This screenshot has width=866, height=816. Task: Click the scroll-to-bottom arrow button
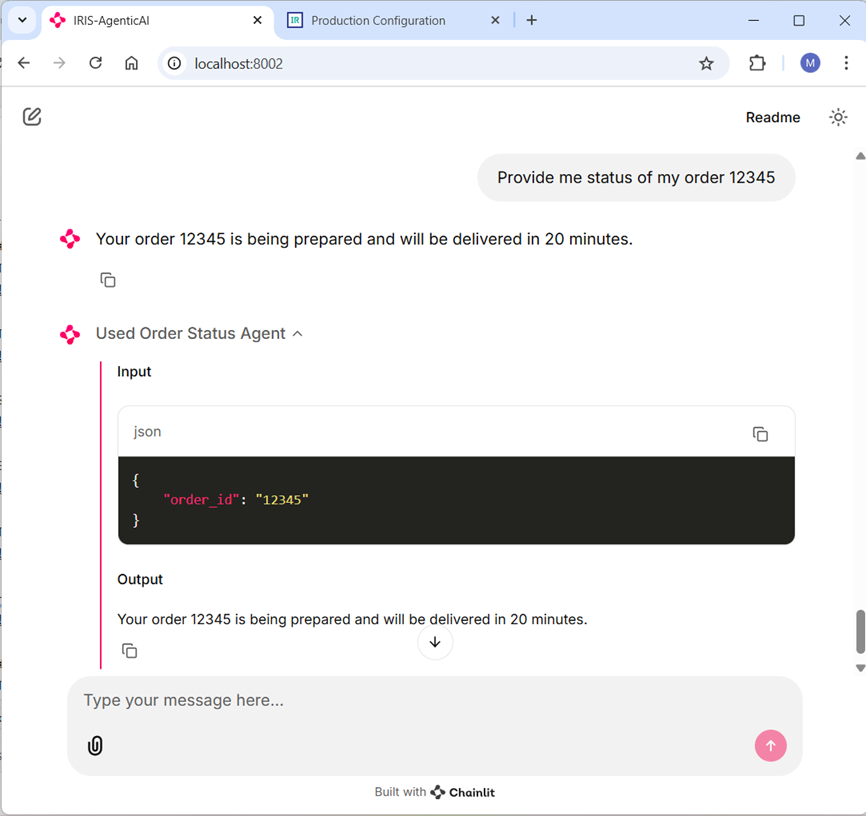coord(435,642)
